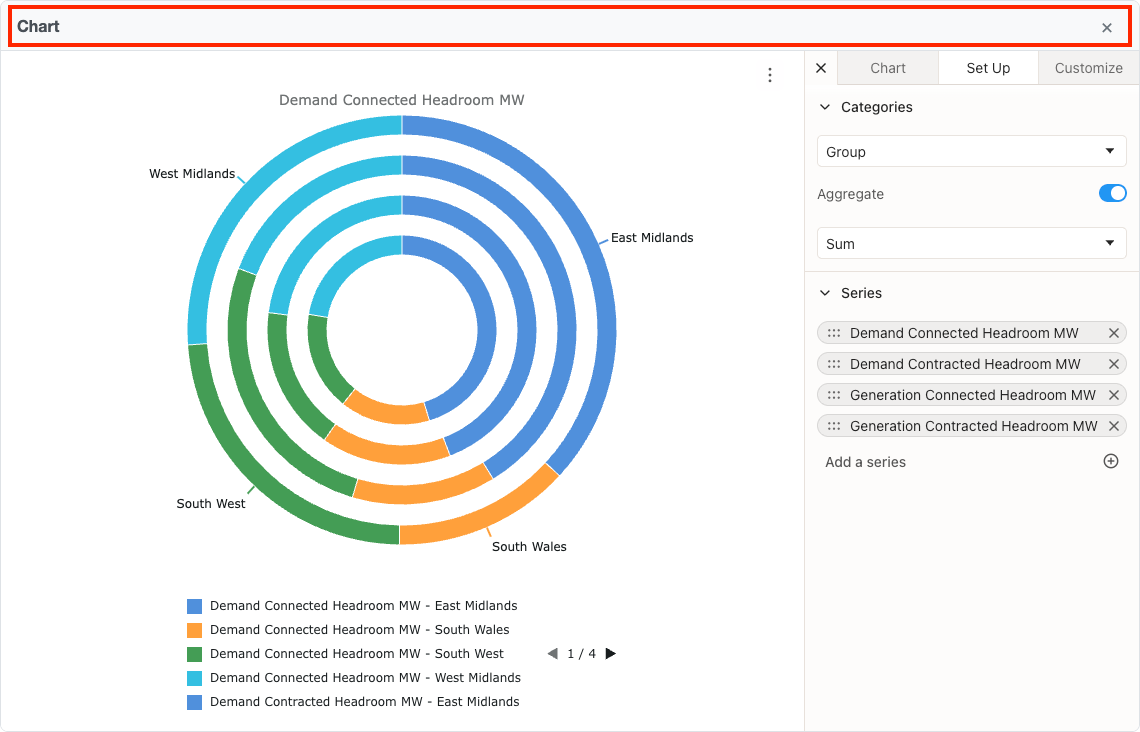Click the drag handle on Generation Contracted Headroom MW
Image resolution: width=1140 pixels, height=732 pixels.
point(834,425)
